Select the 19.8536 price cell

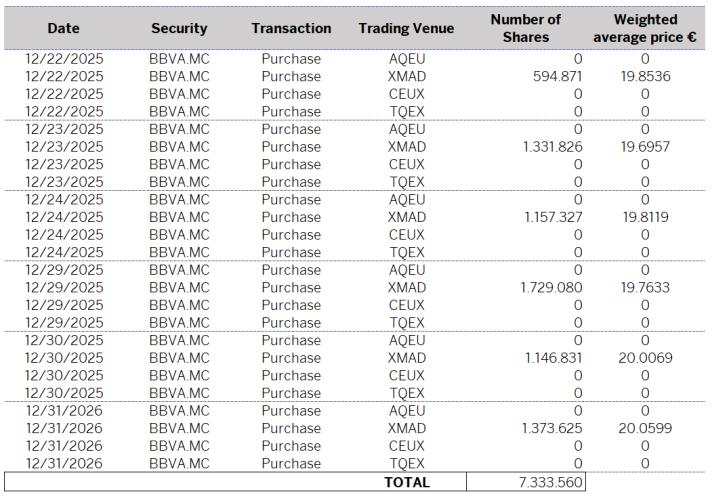[x=645, y=77]
